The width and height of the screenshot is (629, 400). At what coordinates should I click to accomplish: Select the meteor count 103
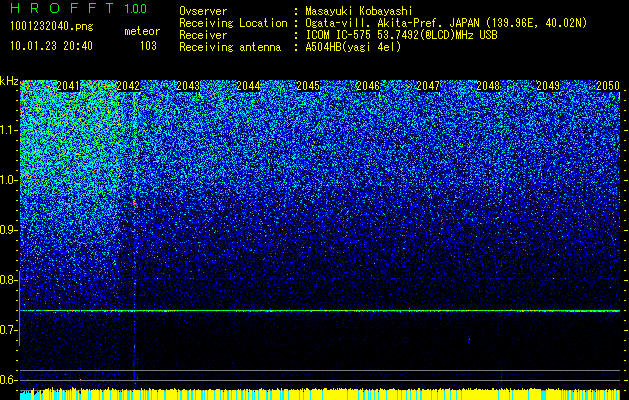[148, 46]
